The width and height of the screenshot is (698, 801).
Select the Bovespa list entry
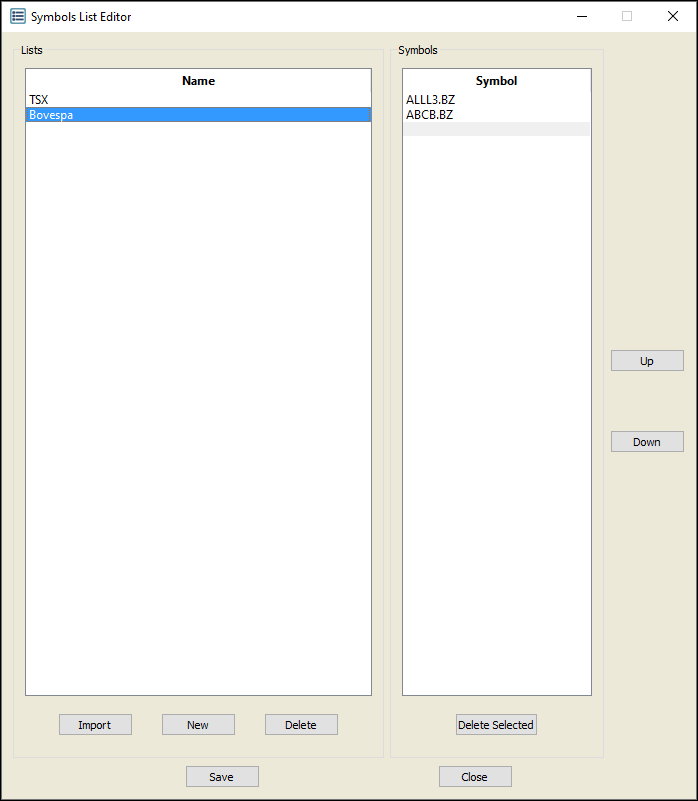[52, 115]
